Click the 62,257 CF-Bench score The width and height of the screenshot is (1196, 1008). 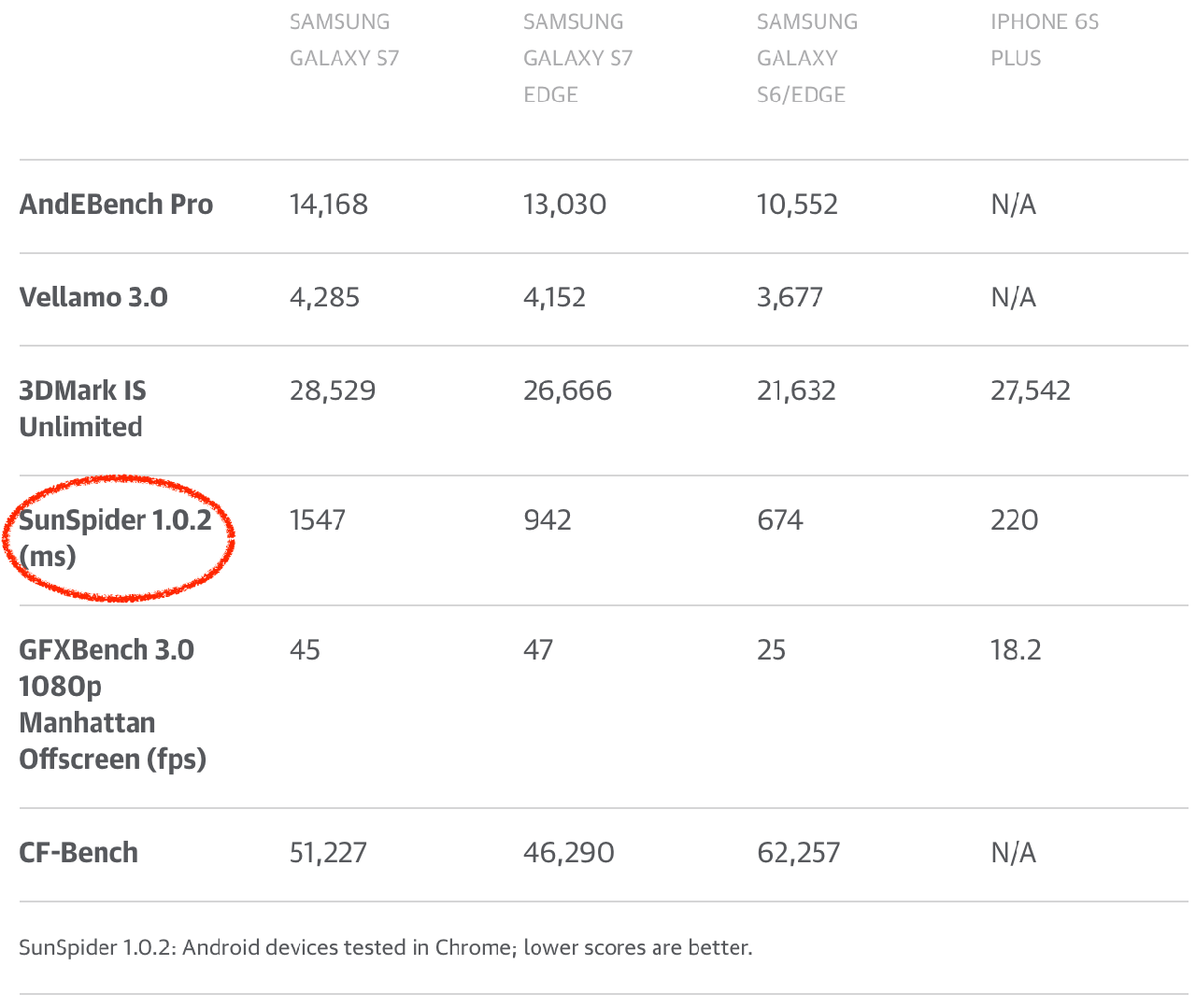(798, 853)
